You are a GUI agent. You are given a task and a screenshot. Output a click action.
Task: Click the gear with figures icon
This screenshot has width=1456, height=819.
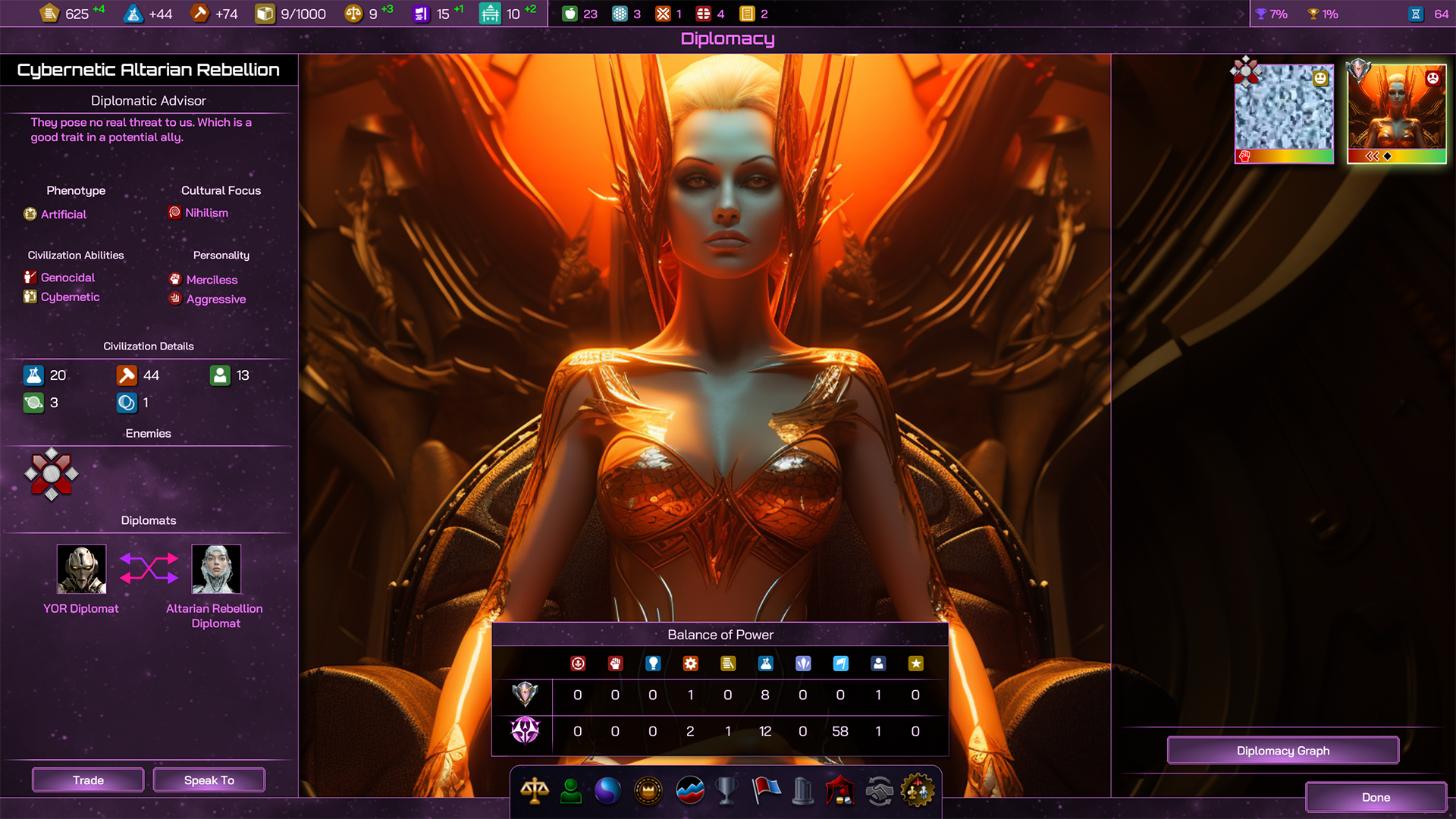point(918,791)
